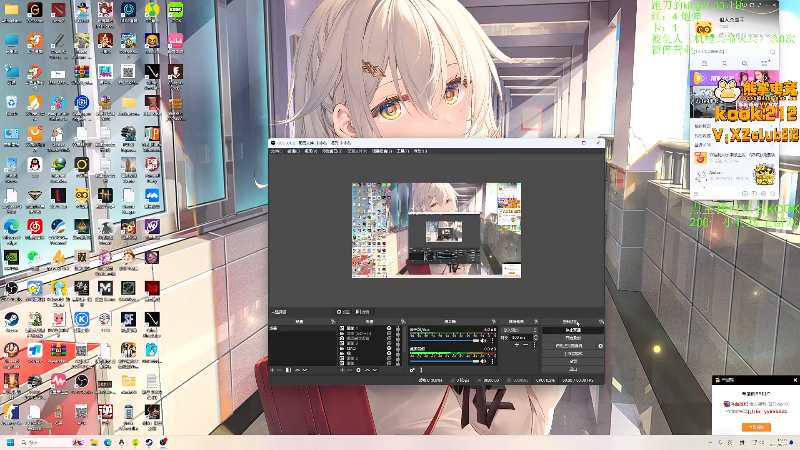Screen dimensions: 800x450
Task: Open the Tools menu in OBS
Action: (403, 151)
